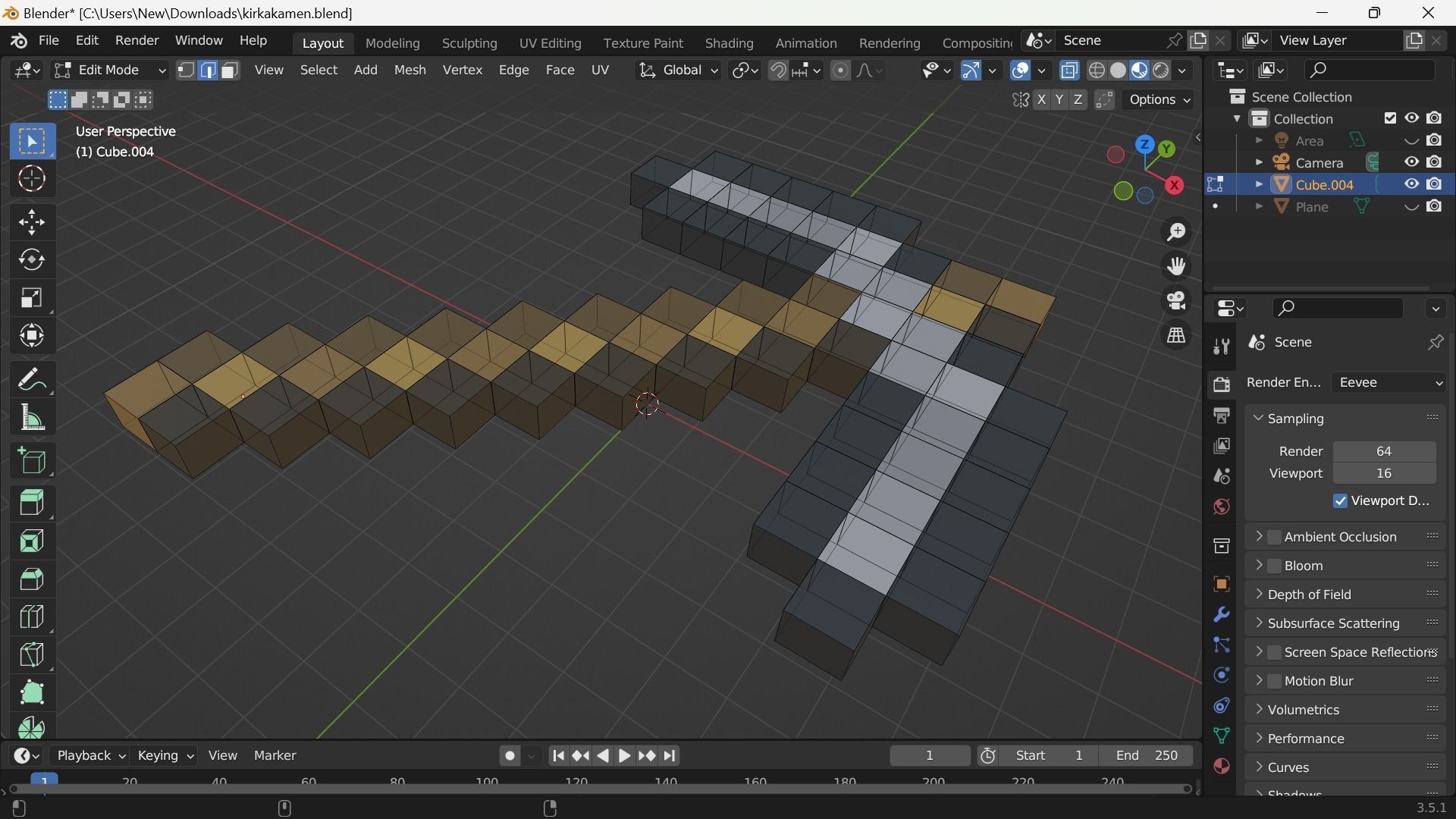Screen dimensions: 1456x819
Task: Select the Annotate tool
Action: tap(32, 380)
